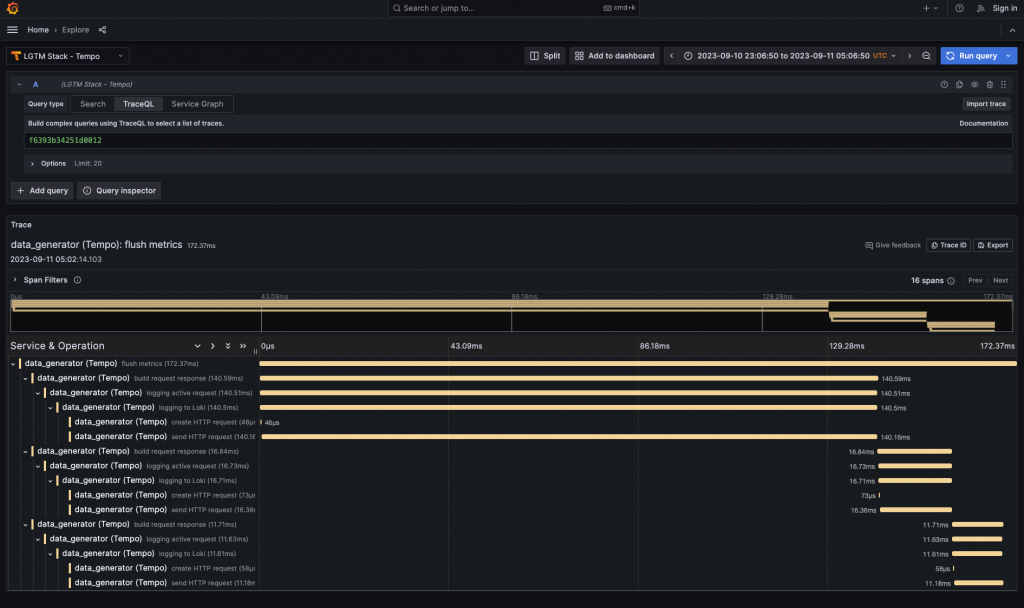1024x608 pixels.
Task: Toggle the hamburger navigation menu
Action: coord(12,30)
